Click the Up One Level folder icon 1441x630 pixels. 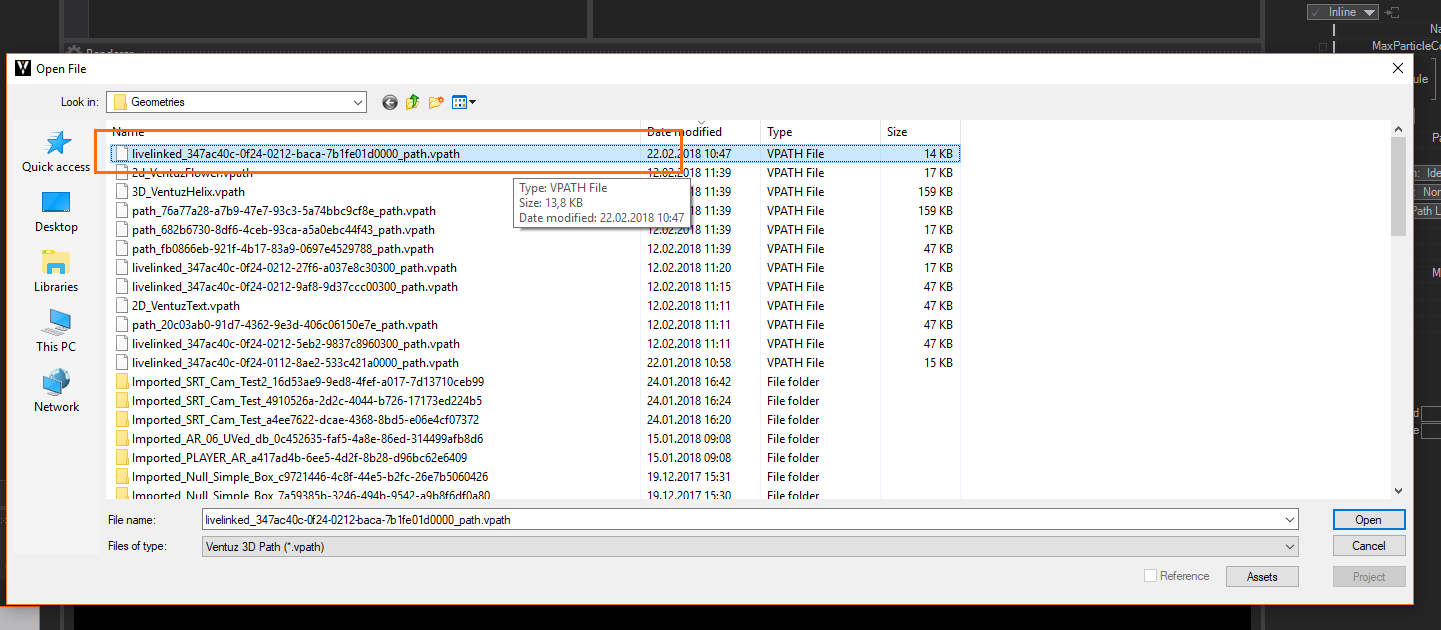point(412,102)
